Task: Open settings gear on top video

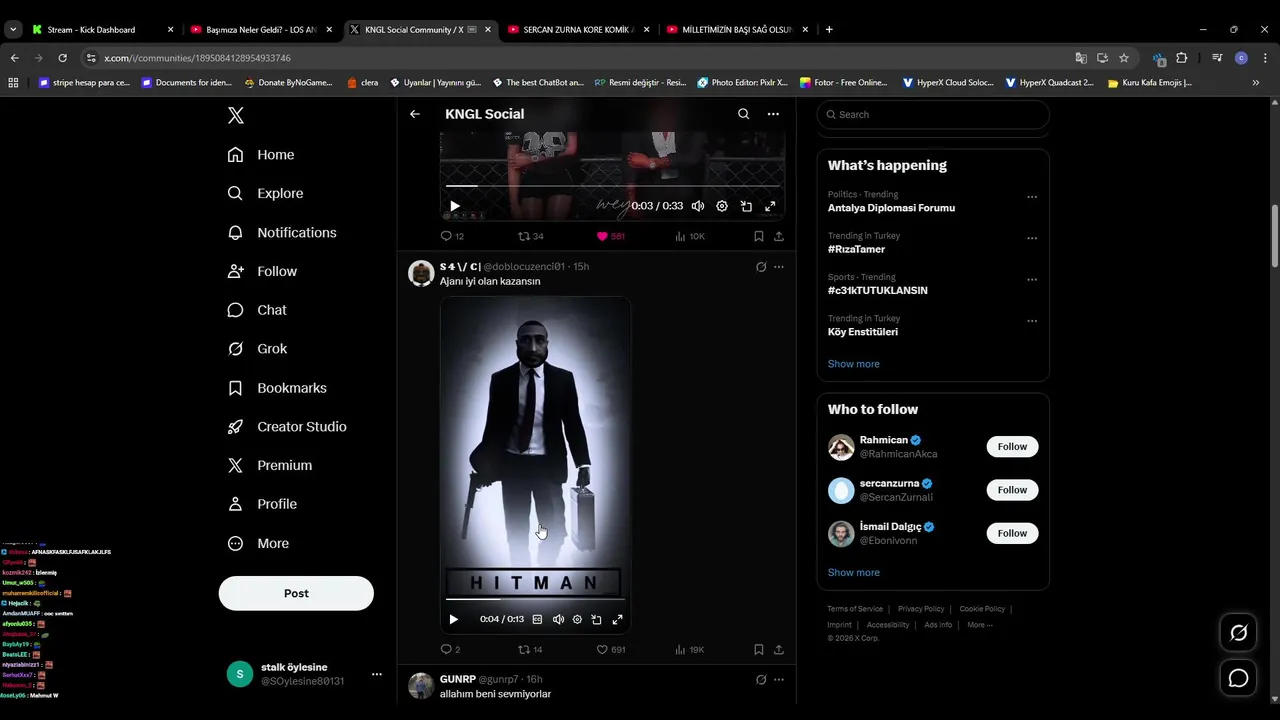Action: pyautogui.click(x=722, y=206)
